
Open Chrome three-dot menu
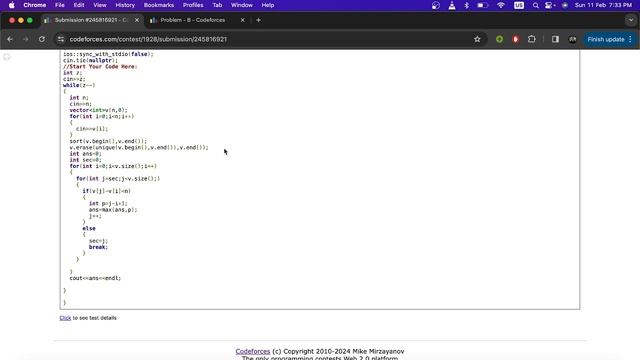point(631,39)
